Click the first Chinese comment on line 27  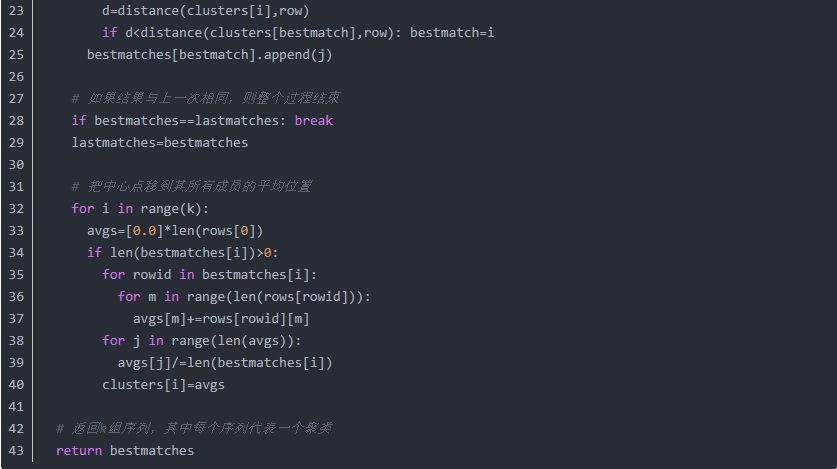205,98
